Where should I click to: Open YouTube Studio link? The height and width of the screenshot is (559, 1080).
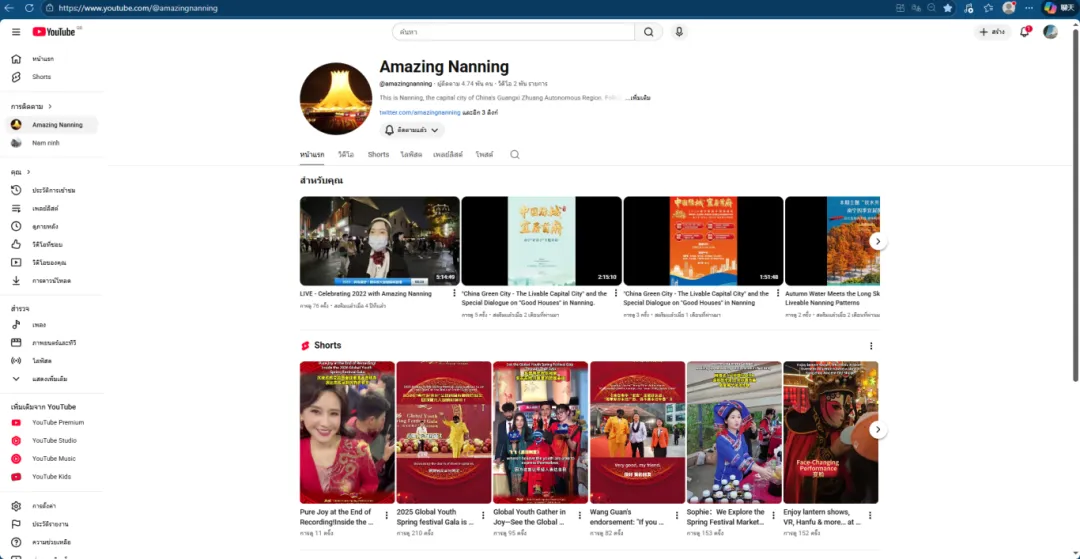[53, 440]
